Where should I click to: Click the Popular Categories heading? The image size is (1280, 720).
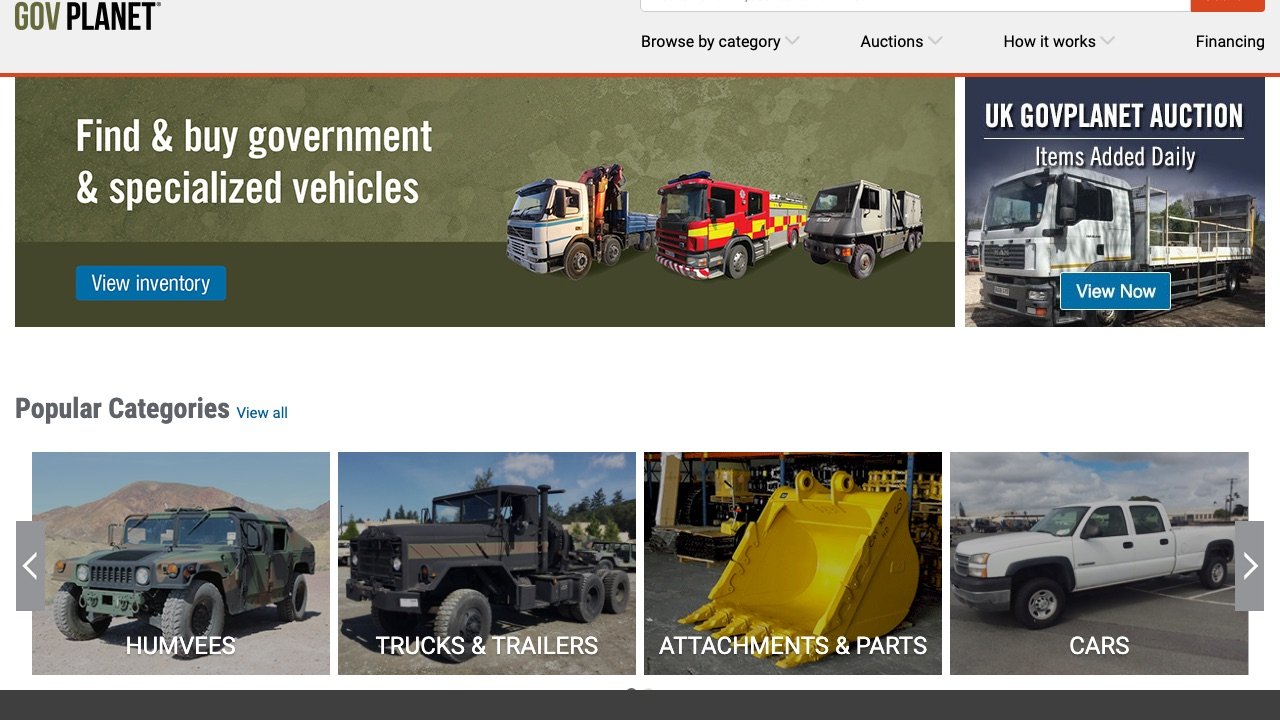[122, 408]
